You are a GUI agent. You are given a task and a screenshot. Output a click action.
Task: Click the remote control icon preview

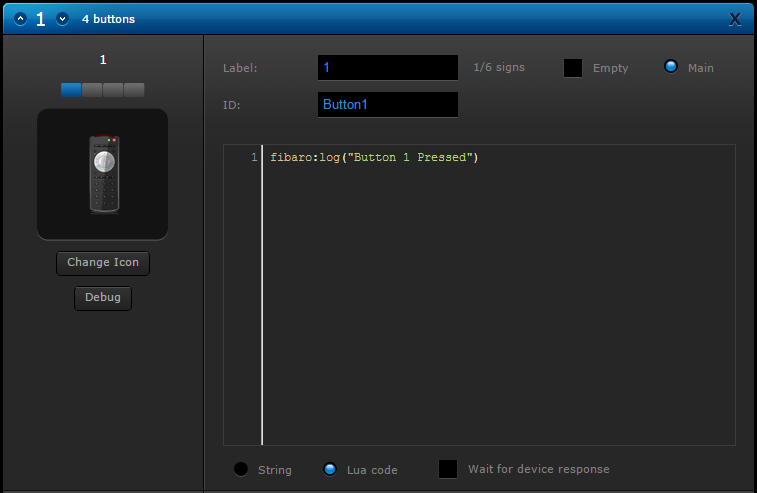click(x=103, y=174)
